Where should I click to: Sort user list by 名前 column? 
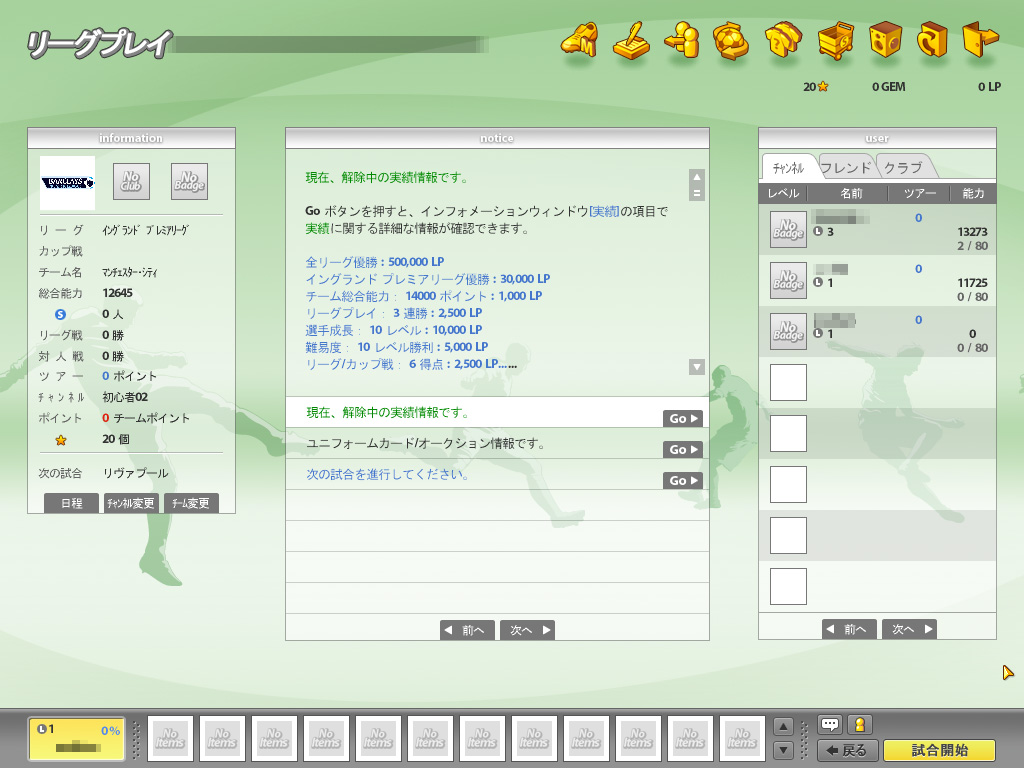pos(851,193)
